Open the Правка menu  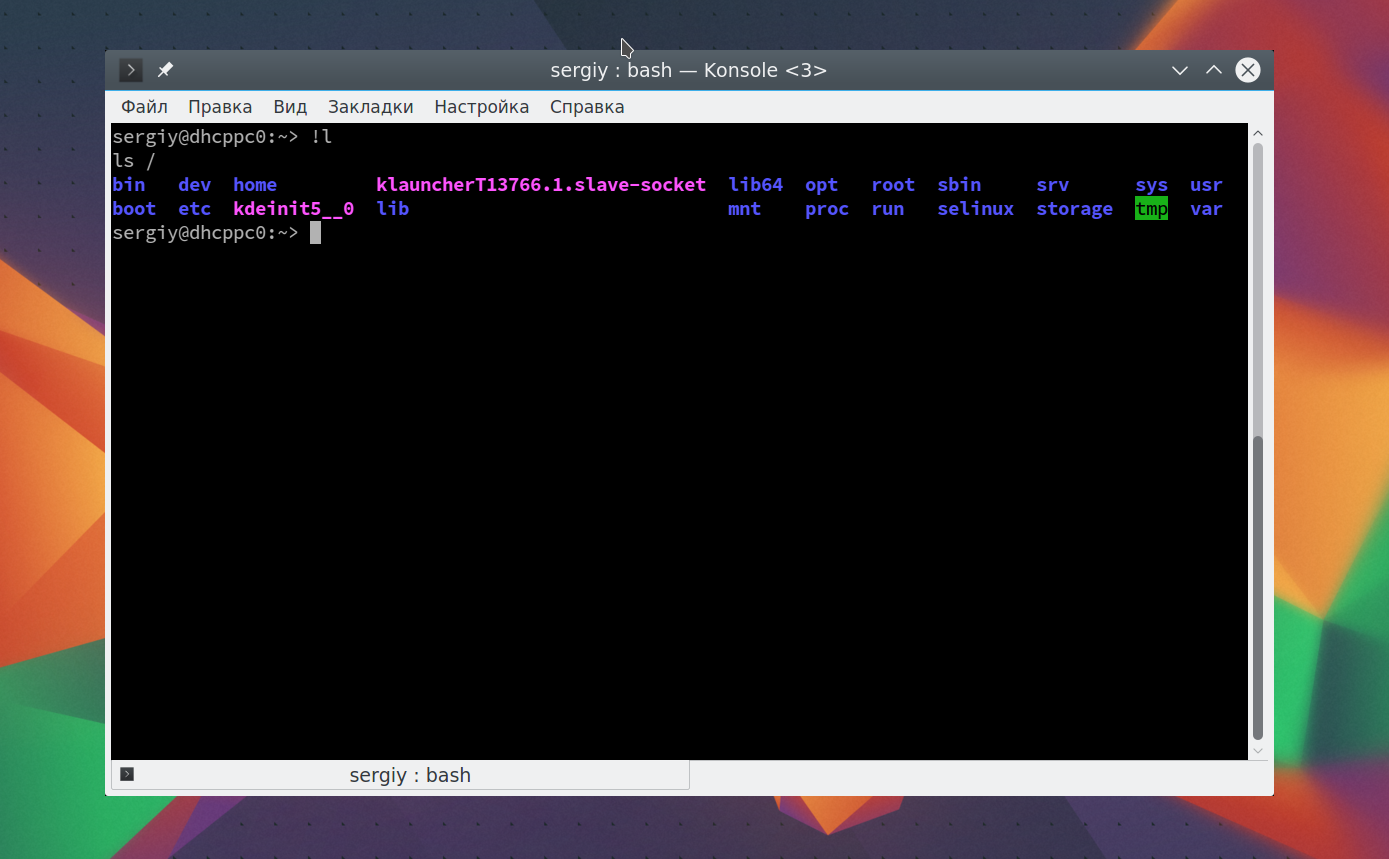click(220, 107)
